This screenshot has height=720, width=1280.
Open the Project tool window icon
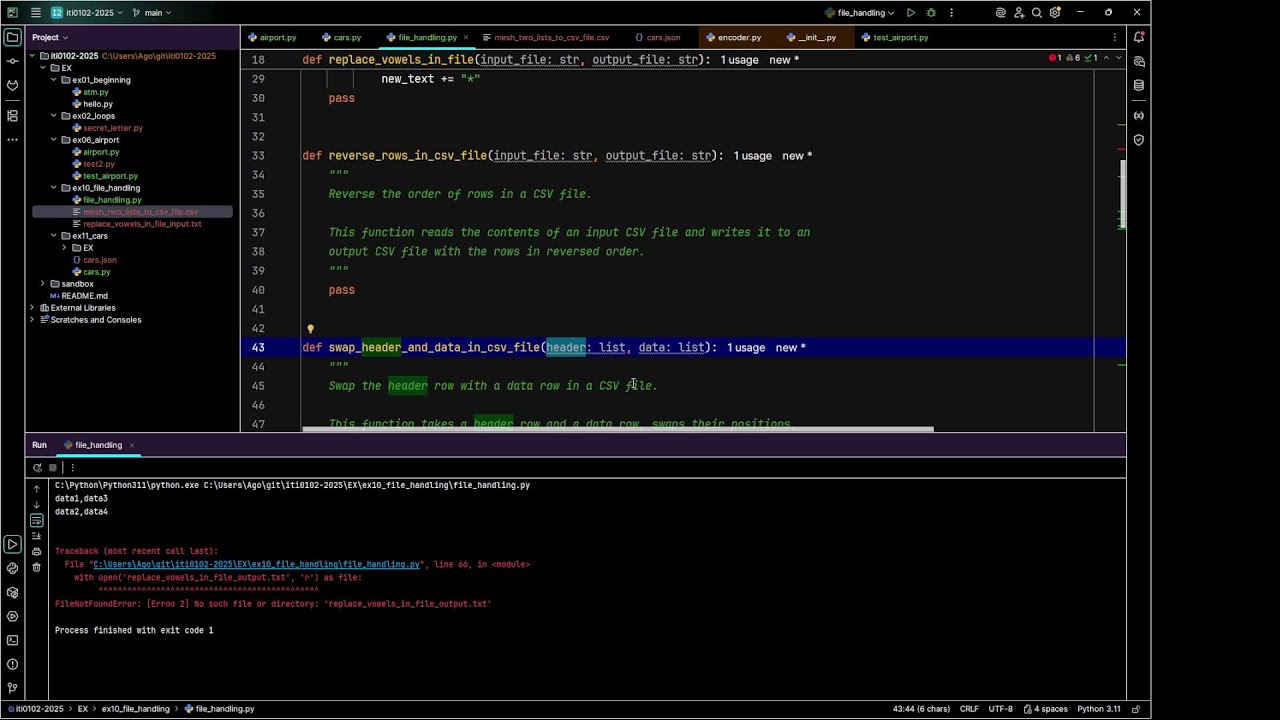[x=12, y=38]
